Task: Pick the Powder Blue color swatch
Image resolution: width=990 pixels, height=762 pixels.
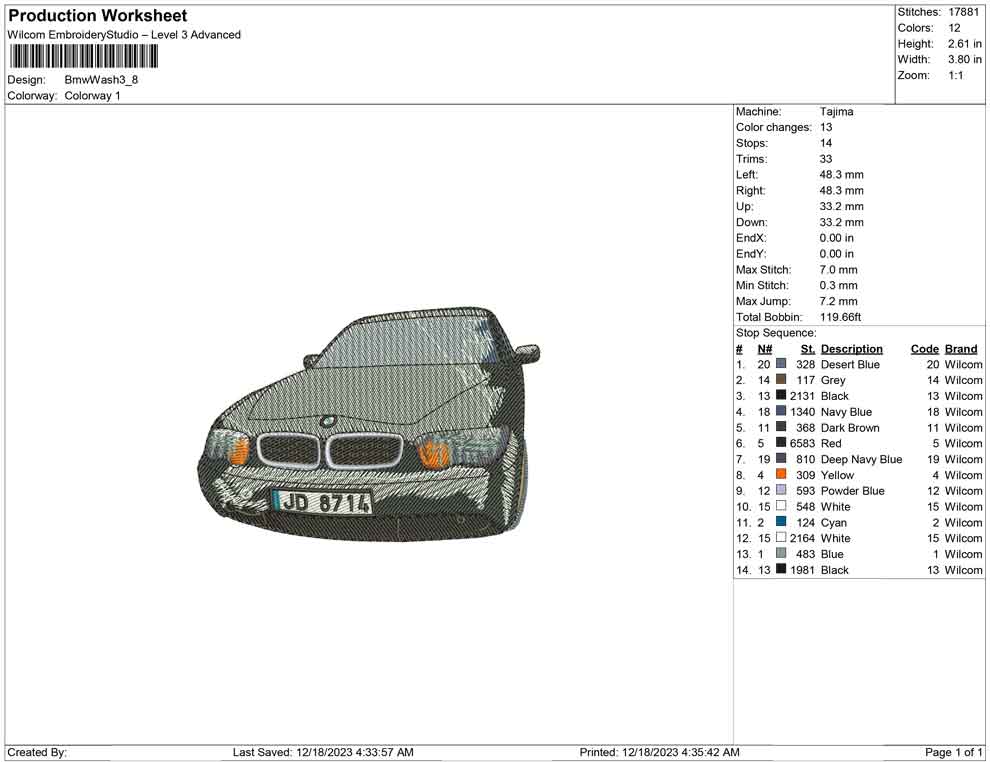Action: 781,491
